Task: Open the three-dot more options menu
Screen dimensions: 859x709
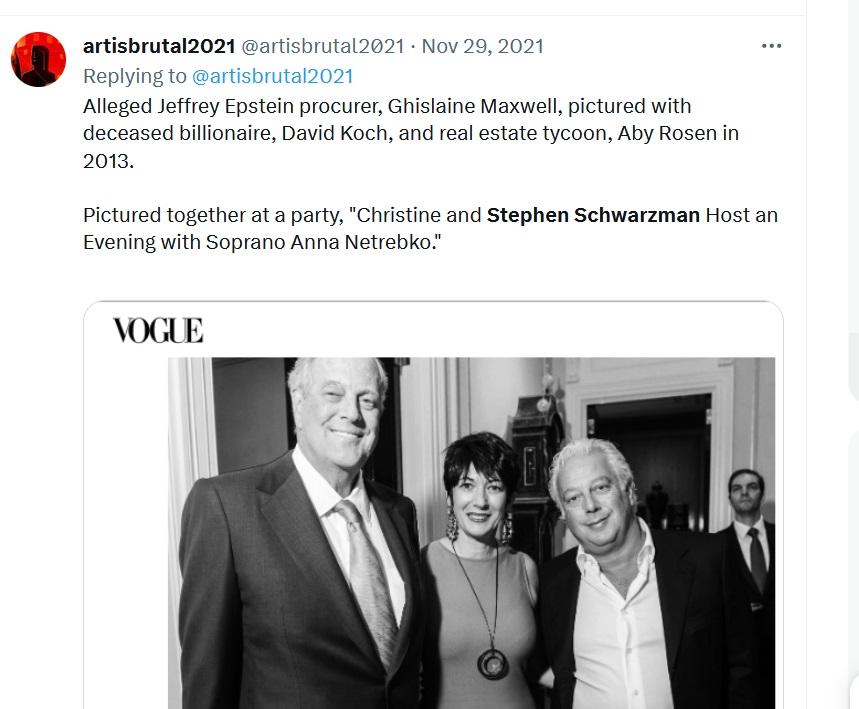Action: (771, 46)
